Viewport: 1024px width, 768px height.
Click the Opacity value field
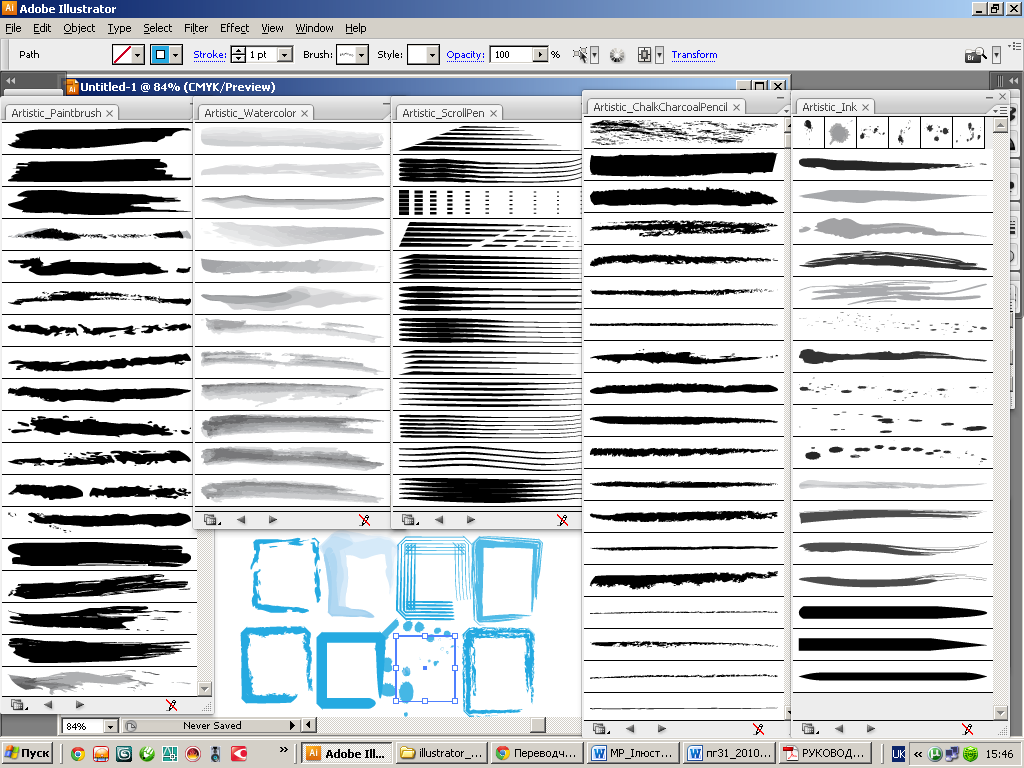pyautogui.click(x=513, y=55)
